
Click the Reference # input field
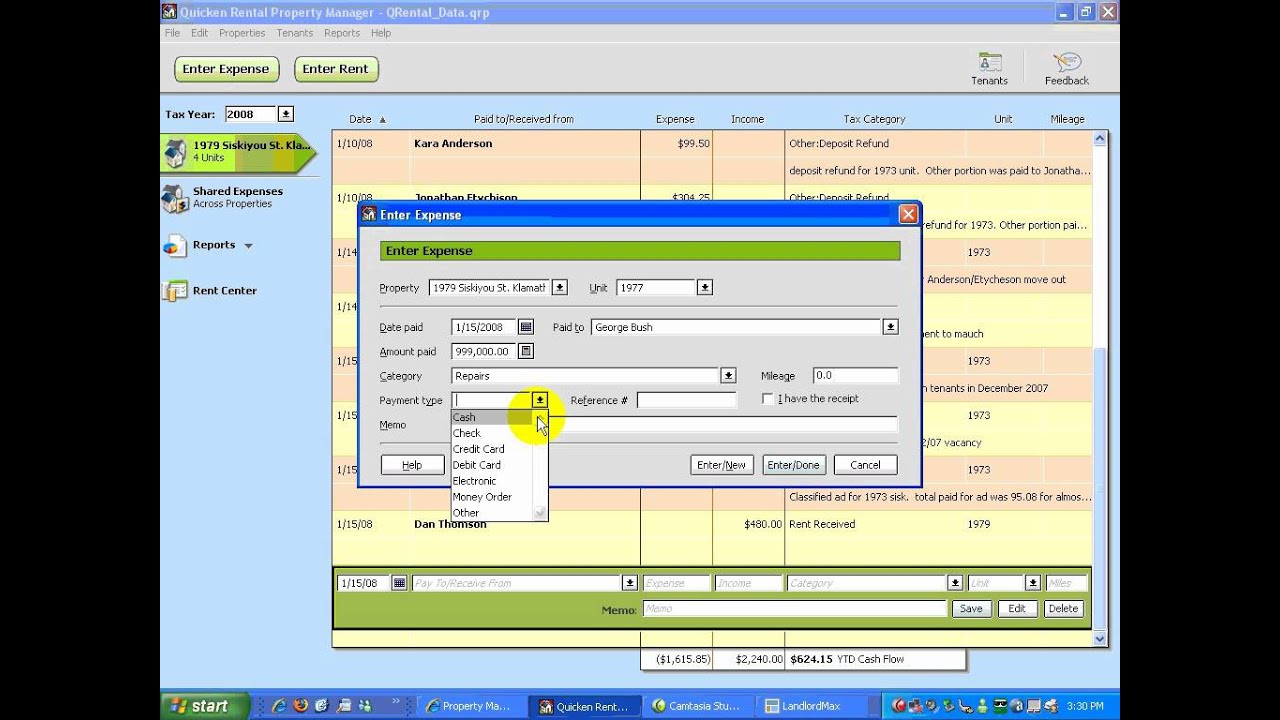pyautogui.click(x=686, y=400)
